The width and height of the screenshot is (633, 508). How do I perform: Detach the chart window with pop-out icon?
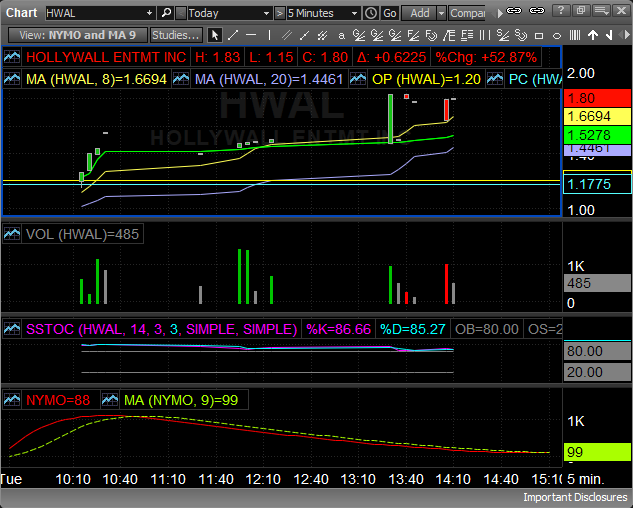pyautogui.click(x=581, y=11)
